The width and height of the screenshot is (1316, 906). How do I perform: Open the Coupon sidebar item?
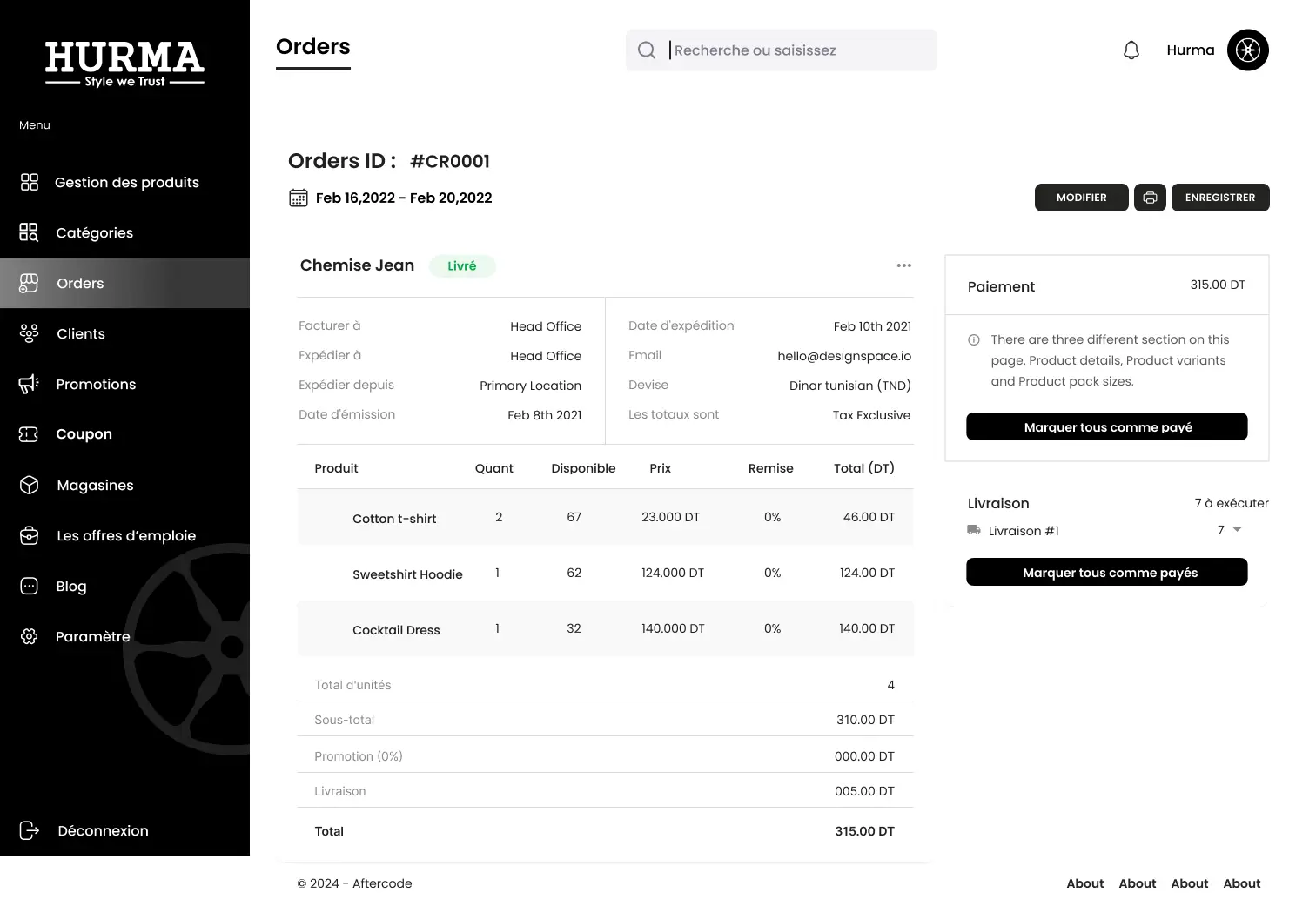84,434
